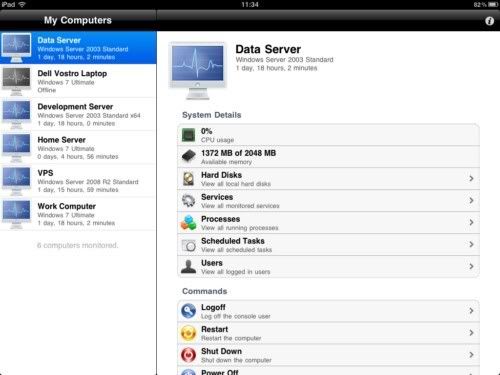Screen dimensions: 500x375
Task: Open the Home Server entry
Action: (x=78, y=147)
